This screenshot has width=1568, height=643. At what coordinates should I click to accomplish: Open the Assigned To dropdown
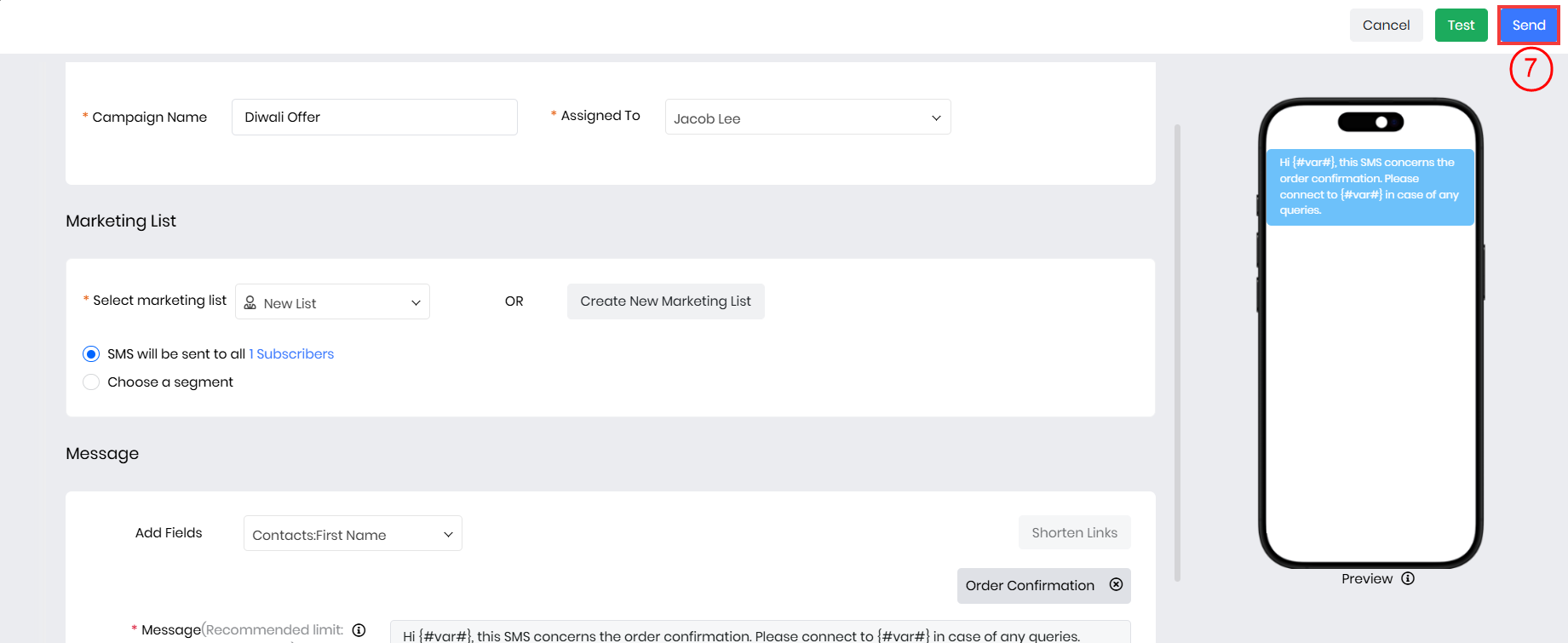tap(807, 118)
